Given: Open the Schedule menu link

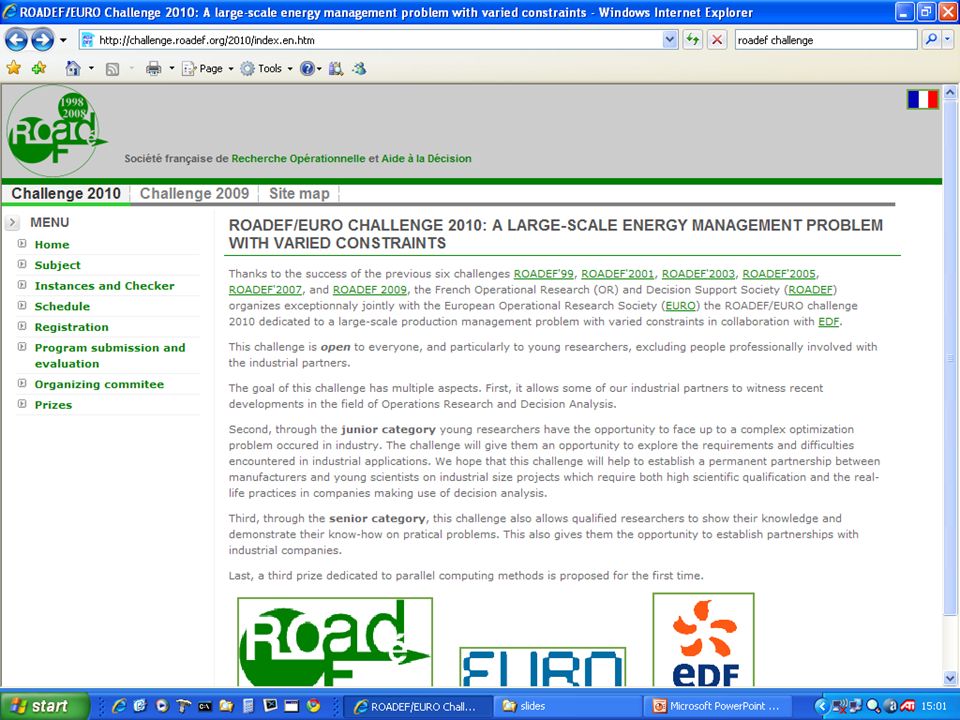Looking at the screenshot, I should [x=62, y=306].
